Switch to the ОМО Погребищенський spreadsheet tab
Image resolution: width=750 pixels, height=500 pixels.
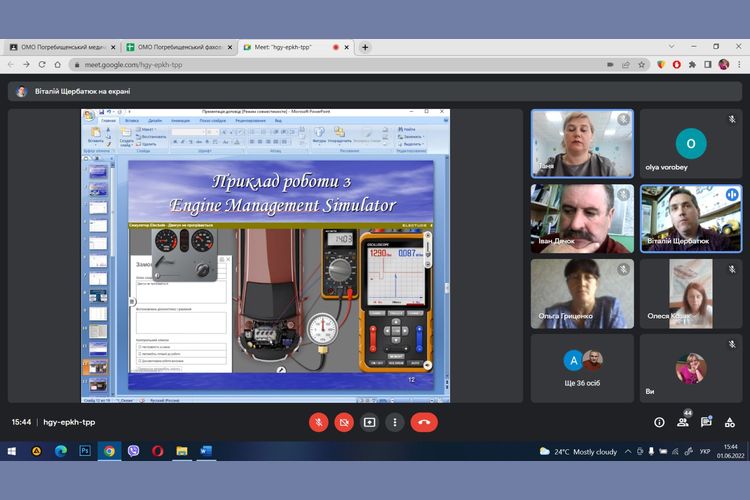tap(177, 47)
